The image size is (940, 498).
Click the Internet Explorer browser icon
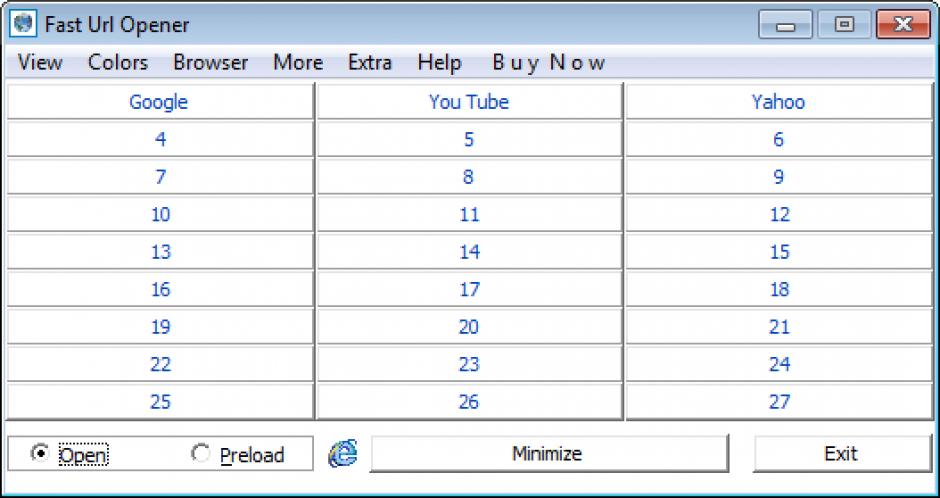342,454
